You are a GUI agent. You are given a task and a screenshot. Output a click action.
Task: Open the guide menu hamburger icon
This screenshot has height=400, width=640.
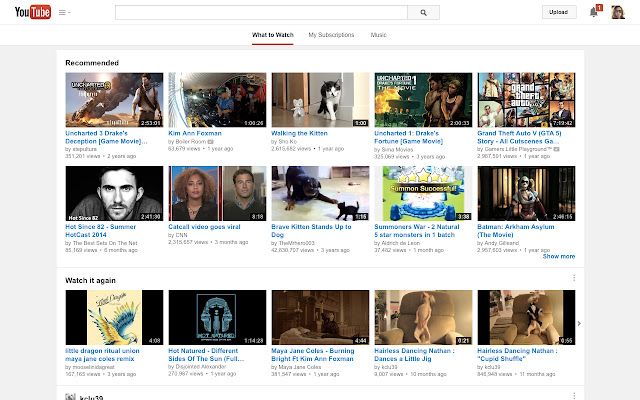click(64, 13)
